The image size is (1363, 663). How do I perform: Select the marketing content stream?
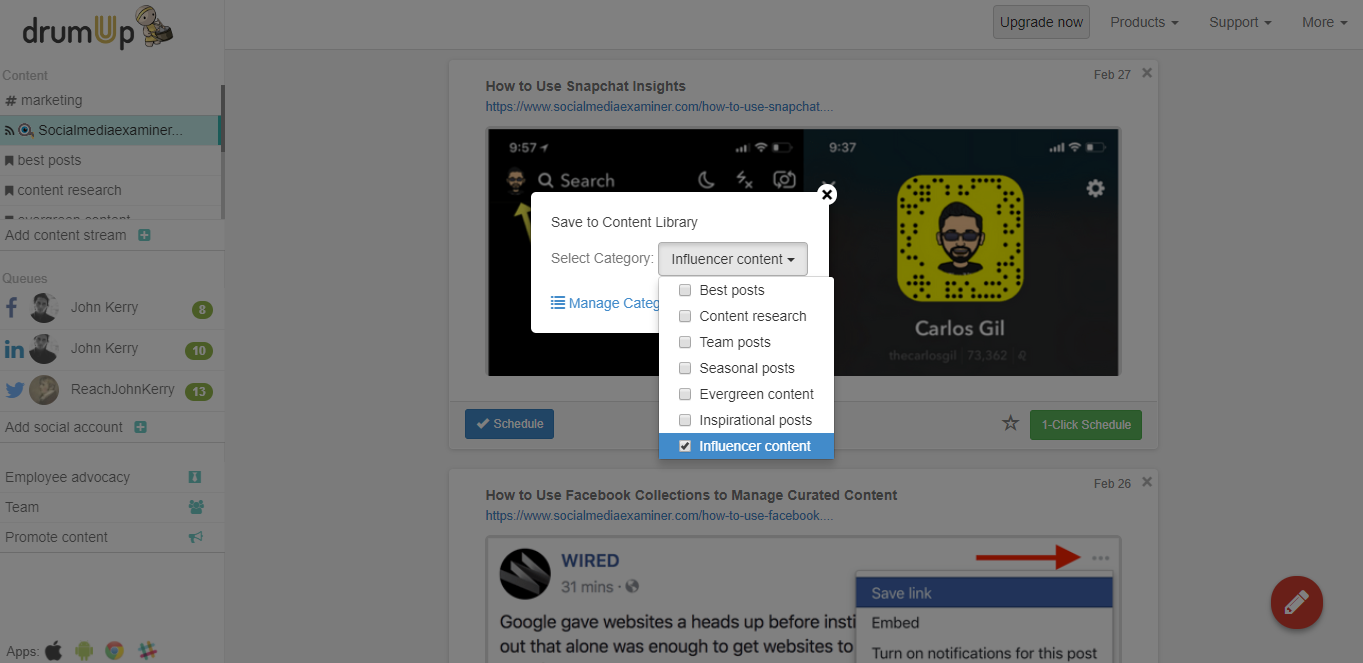pos(110,100)
